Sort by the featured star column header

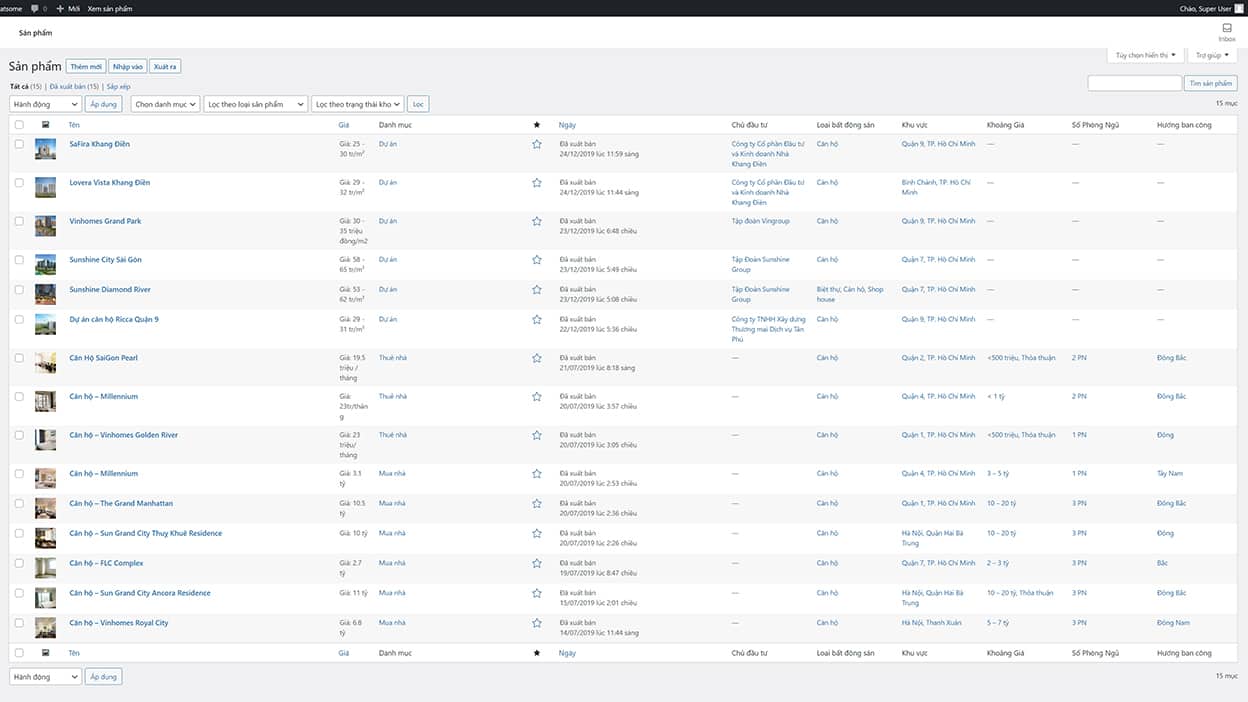pos(537,125)
